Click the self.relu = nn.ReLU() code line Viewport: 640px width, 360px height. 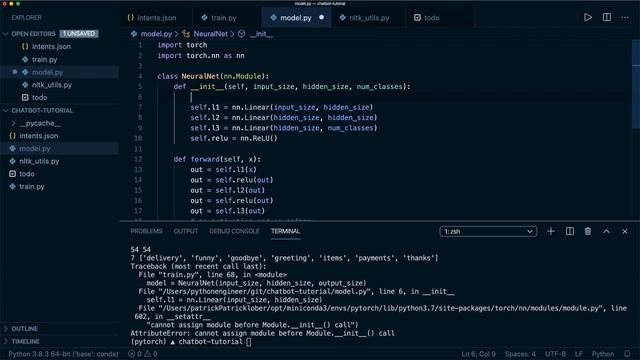pos(234,138)
